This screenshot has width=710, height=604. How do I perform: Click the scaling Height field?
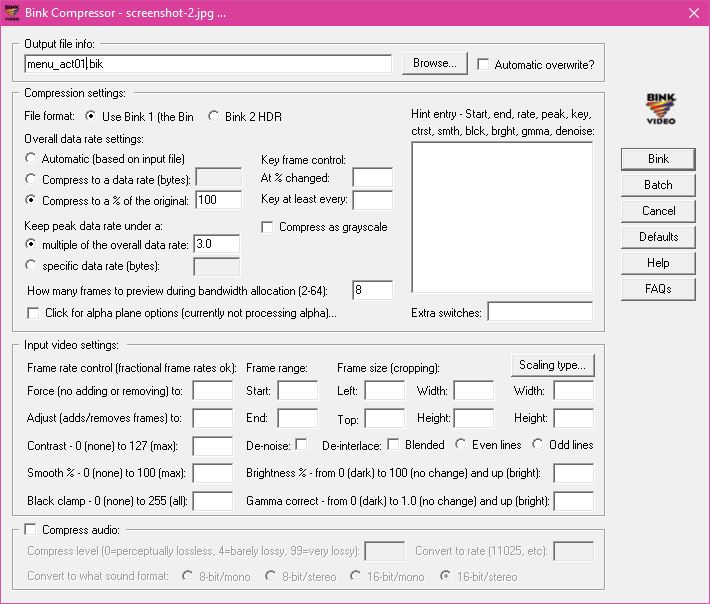[x=574, y=418]
